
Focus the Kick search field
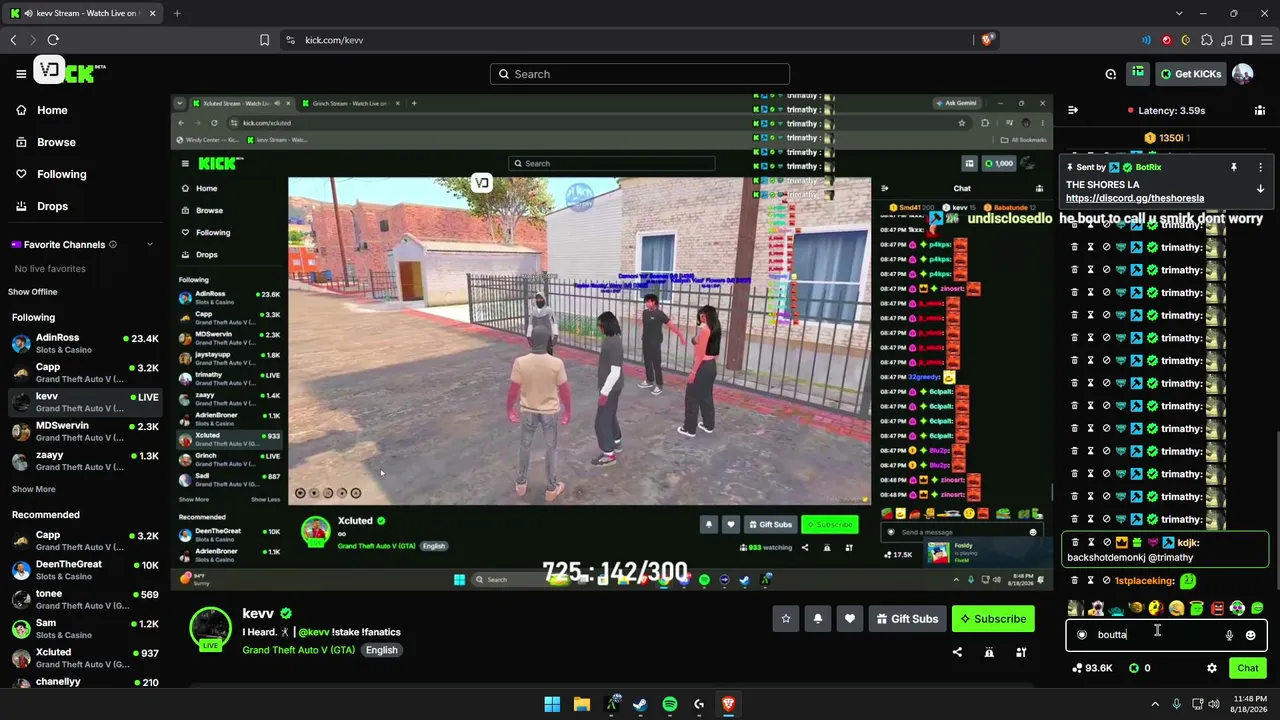[x=640, y=74]
